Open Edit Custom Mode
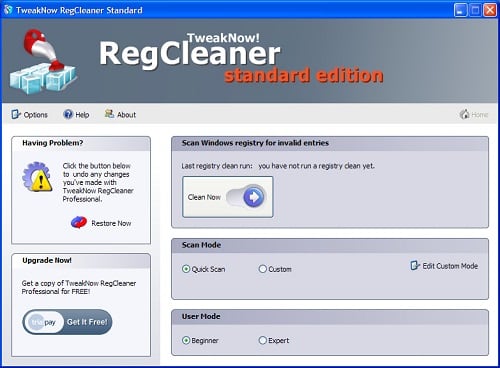The width and height of the screenshot is (500, 368). coord(444,266)
